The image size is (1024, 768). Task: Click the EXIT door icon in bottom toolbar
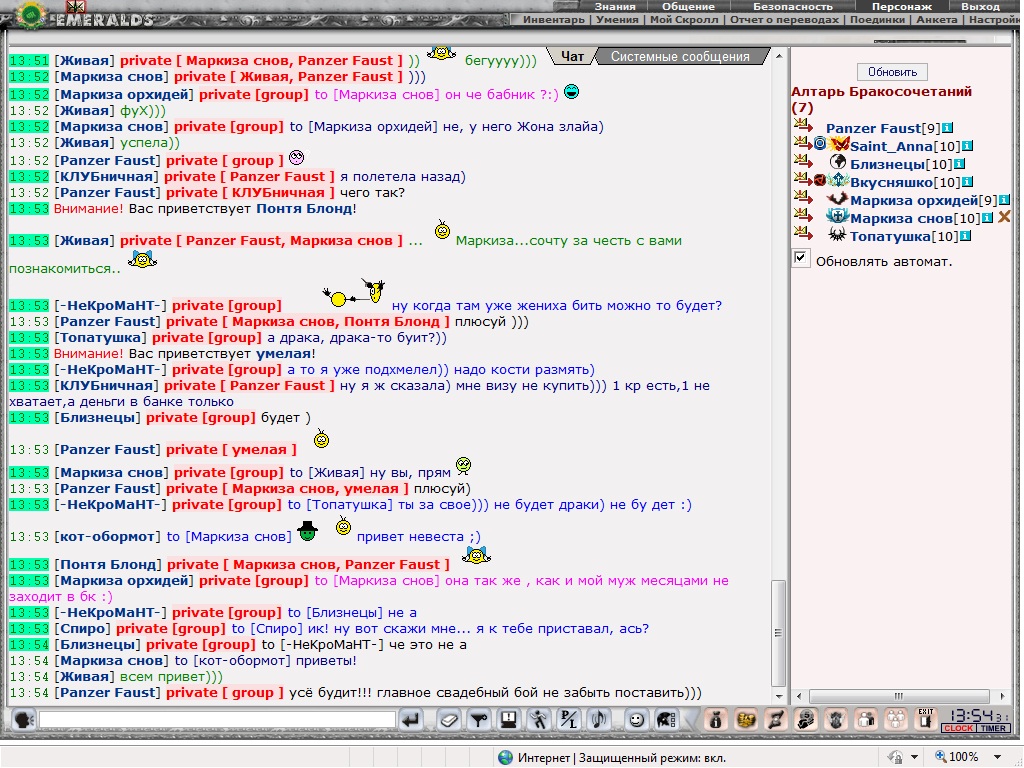pyautogui.click(x=925, y=719)
